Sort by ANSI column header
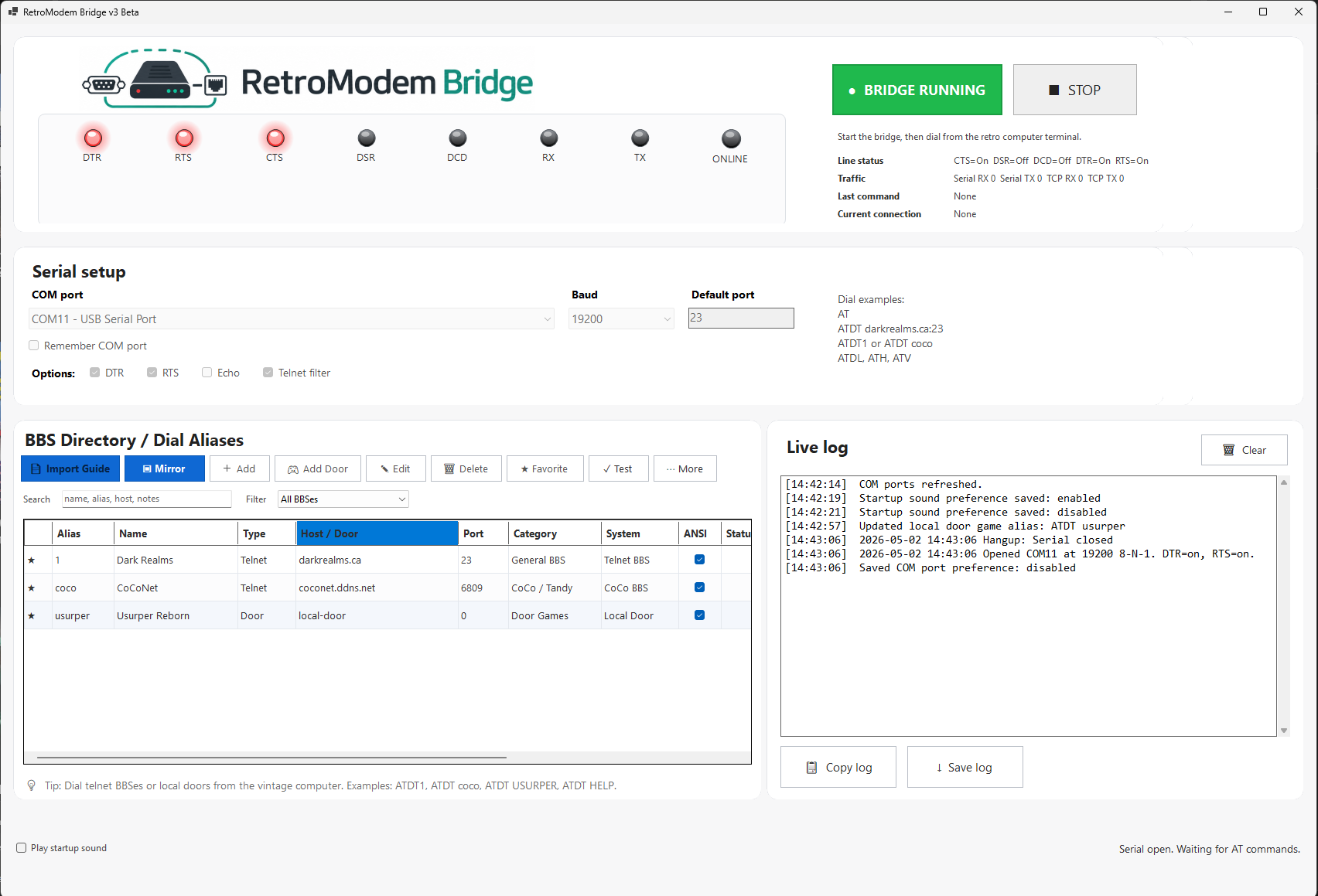 (x=700, y=533)
